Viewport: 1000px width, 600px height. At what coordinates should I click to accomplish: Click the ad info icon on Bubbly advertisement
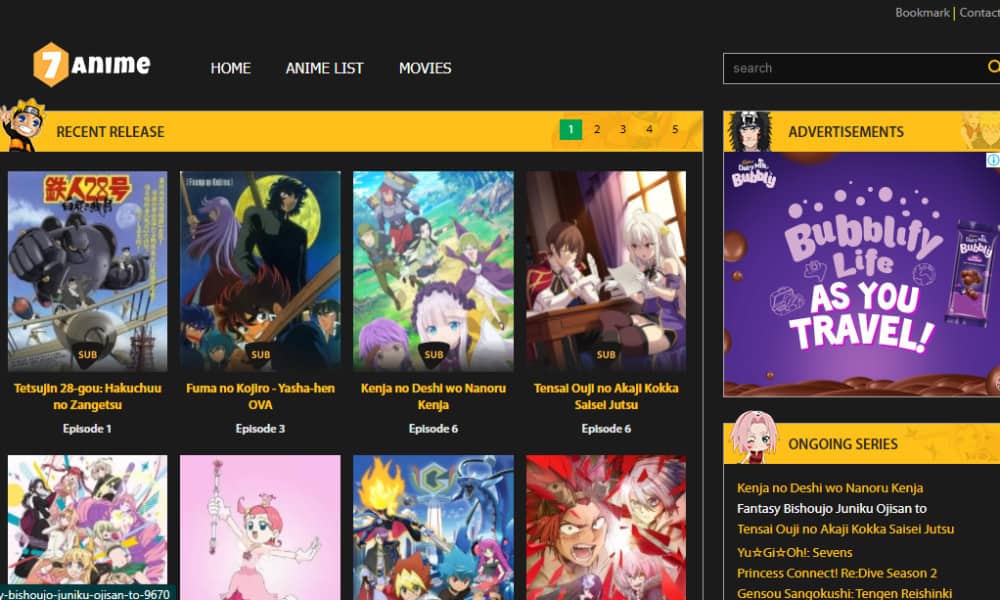993,160
